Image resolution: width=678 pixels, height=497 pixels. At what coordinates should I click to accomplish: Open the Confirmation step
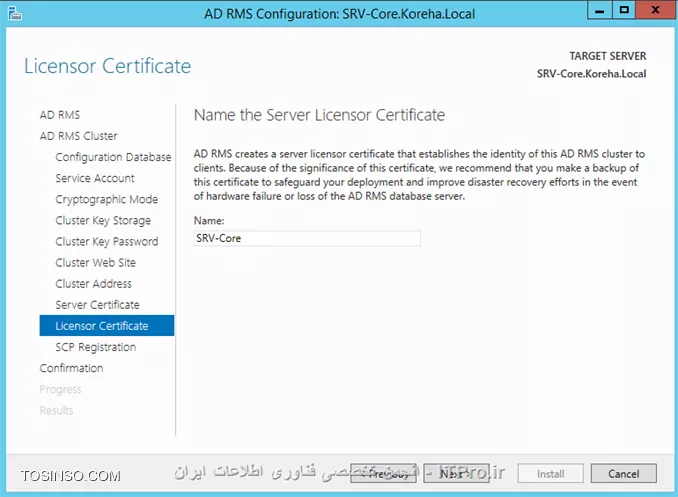pos(71,369)
